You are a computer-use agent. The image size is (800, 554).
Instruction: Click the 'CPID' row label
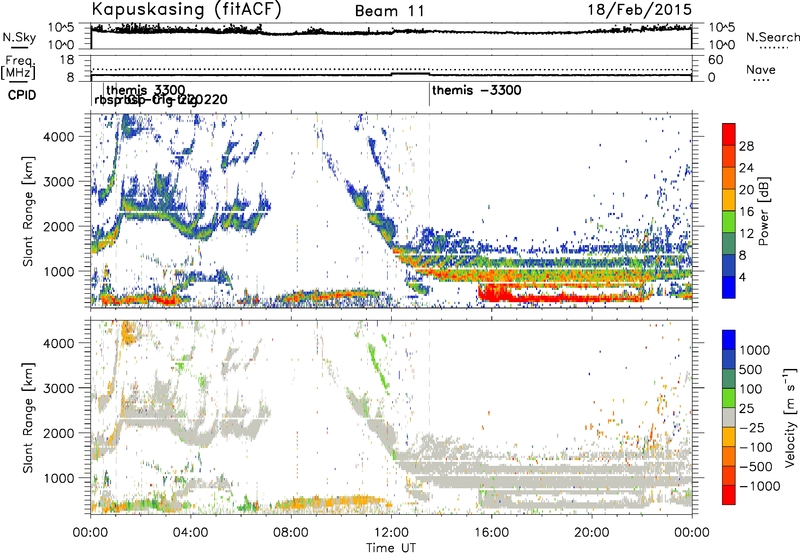point(22,95)
